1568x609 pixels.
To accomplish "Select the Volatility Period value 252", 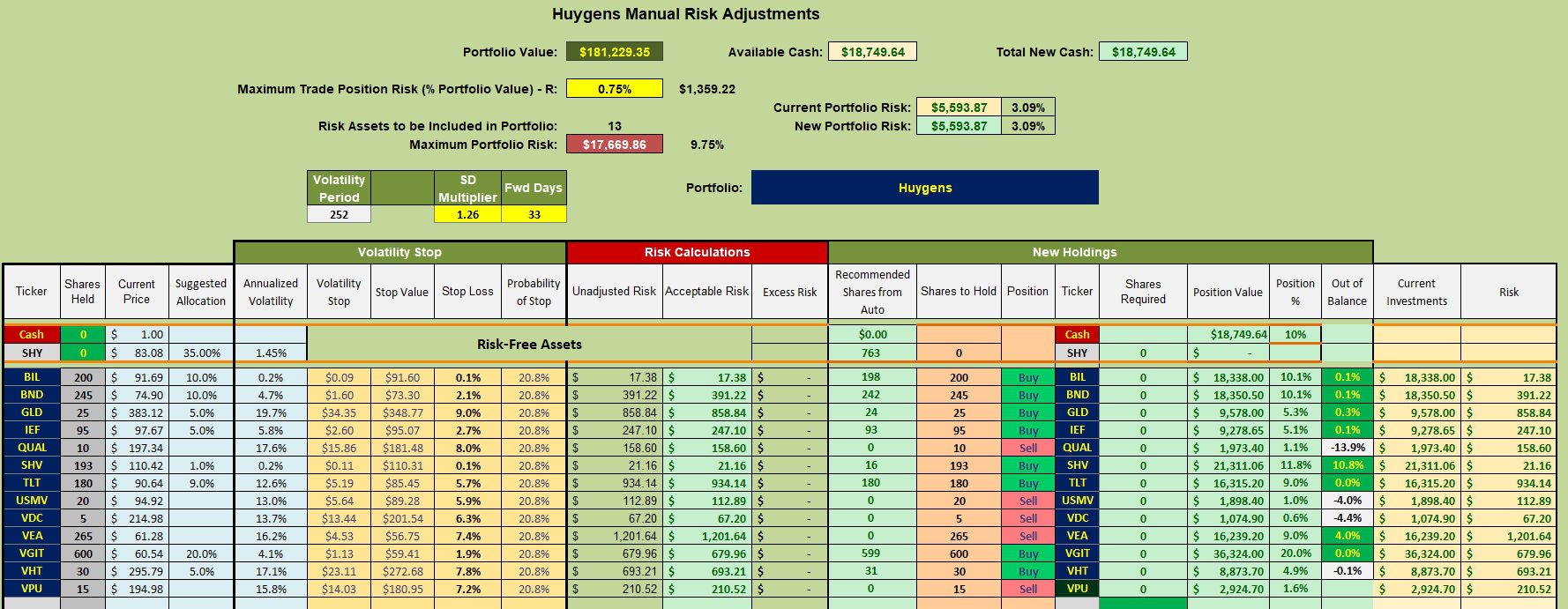I will pos(339,214).
